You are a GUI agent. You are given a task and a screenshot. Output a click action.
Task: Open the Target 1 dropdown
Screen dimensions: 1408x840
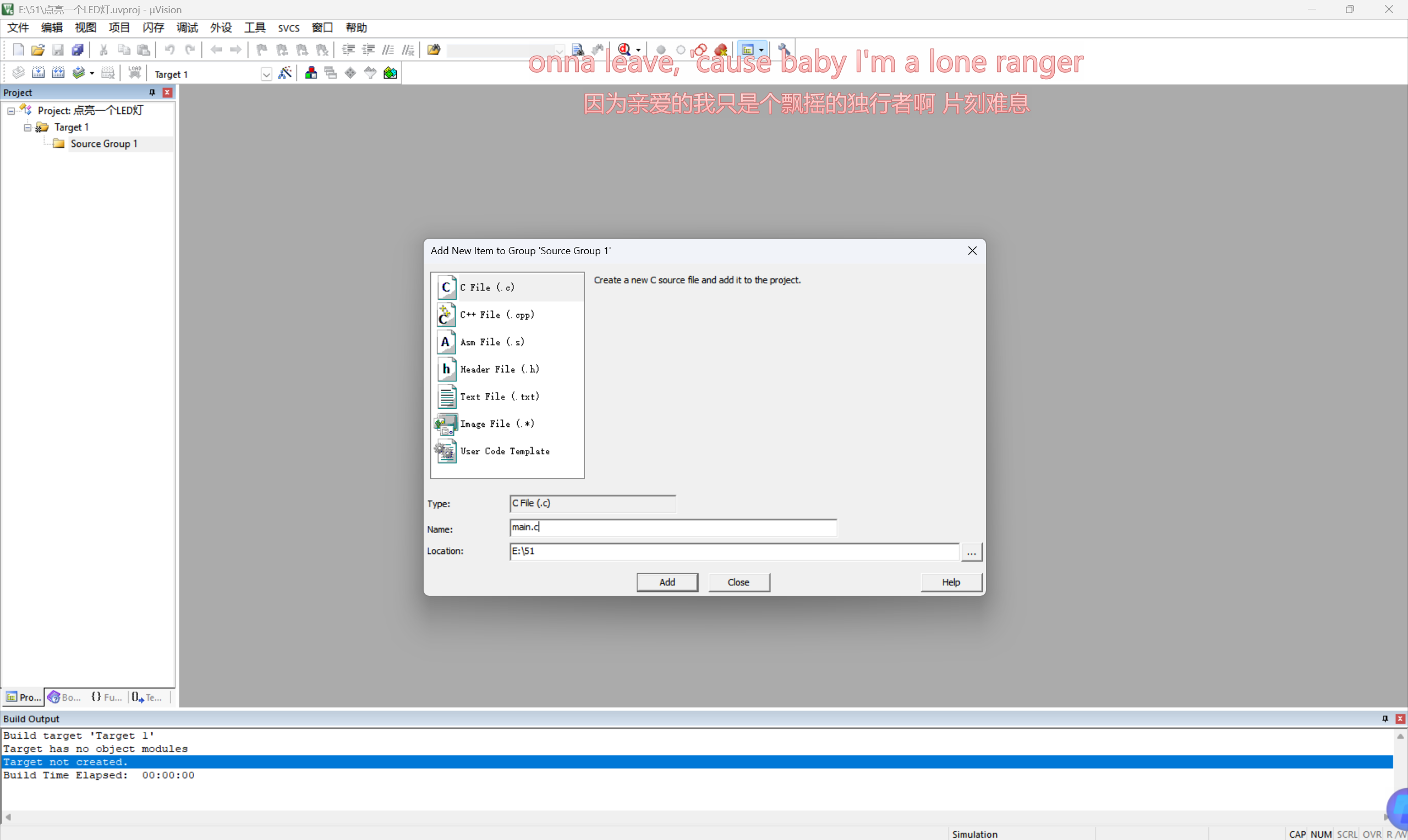tap(266, 74)
